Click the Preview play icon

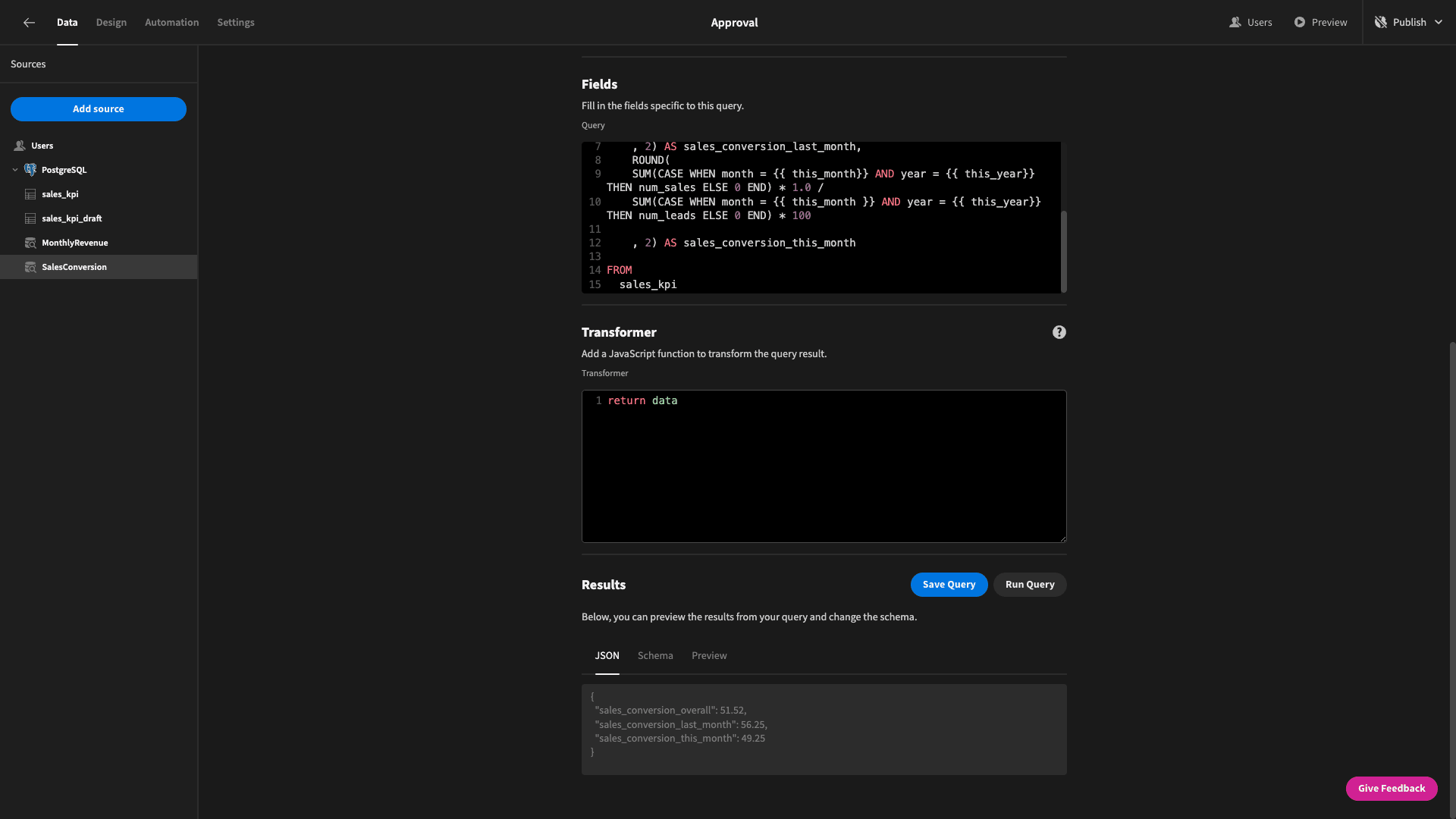tap(1300, 23)
